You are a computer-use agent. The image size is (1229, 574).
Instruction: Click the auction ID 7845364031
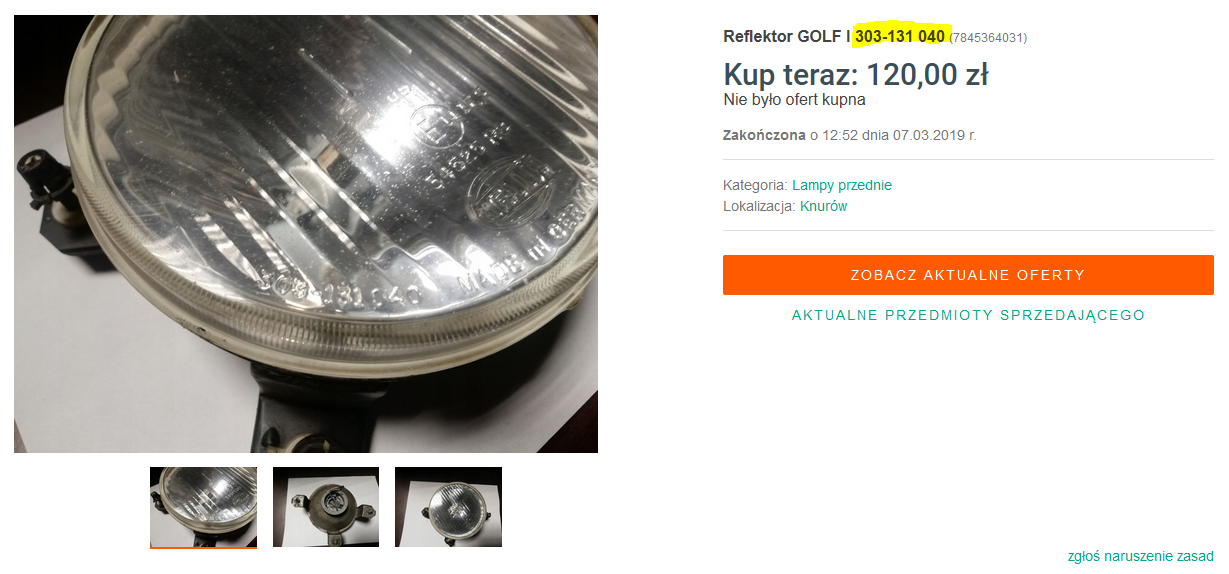tap(988, 38)
